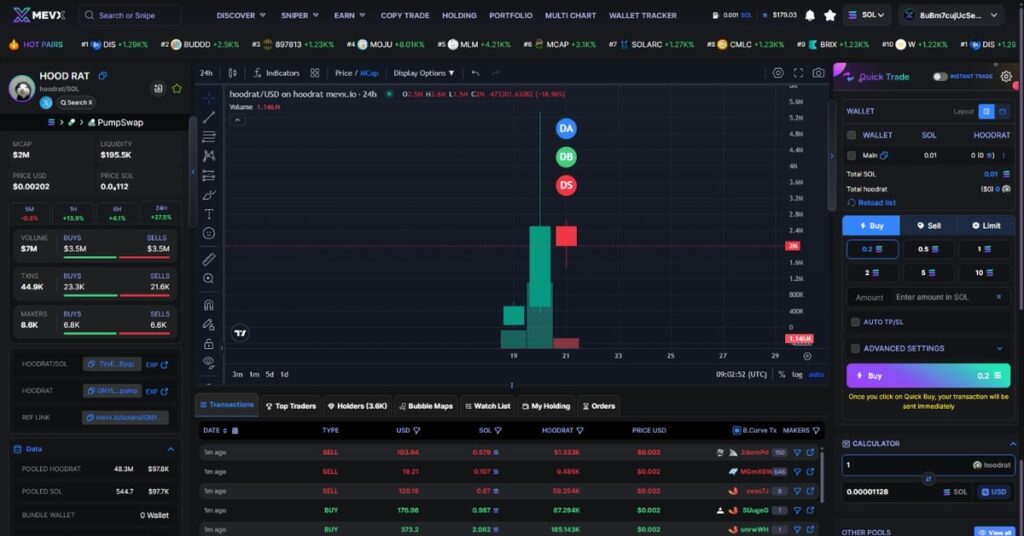Click the TradingView logo on chart
Viewport: 1024px width, 536px height.
pyautogui.click(x=240, y=333)
